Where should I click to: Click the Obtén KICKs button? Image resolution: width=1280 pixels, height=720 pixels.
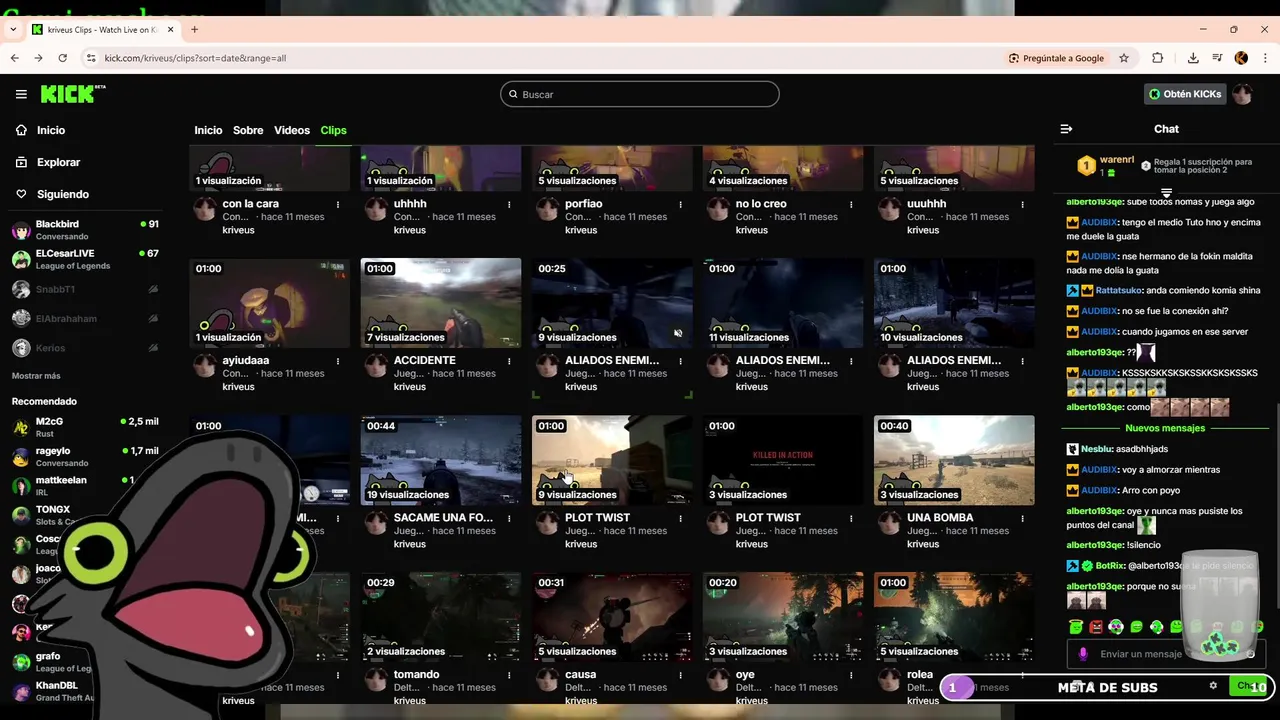pyautogui.click(x=1185, y=94)
